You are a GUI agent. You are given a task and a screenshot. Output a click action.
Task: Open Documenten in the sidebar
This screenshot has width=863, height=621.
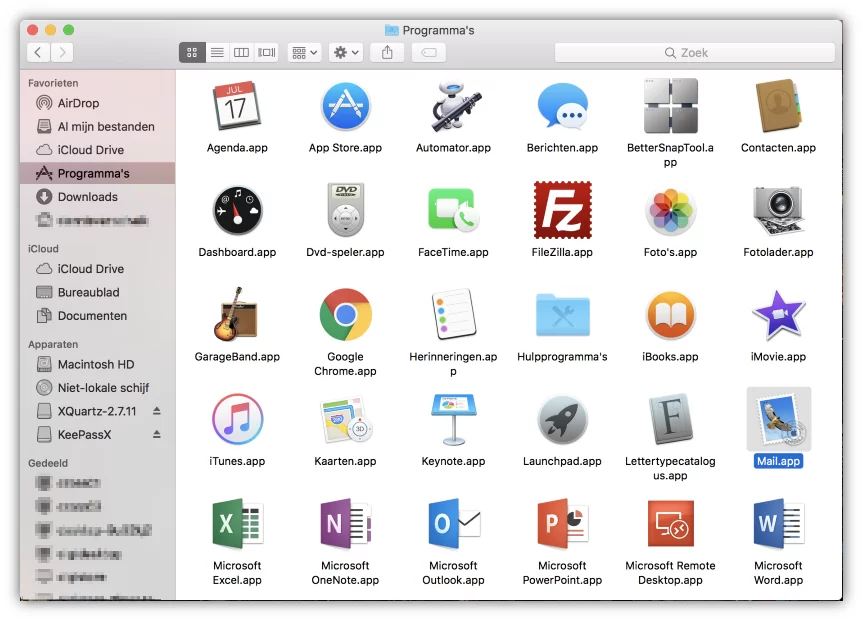click(97, 316)
